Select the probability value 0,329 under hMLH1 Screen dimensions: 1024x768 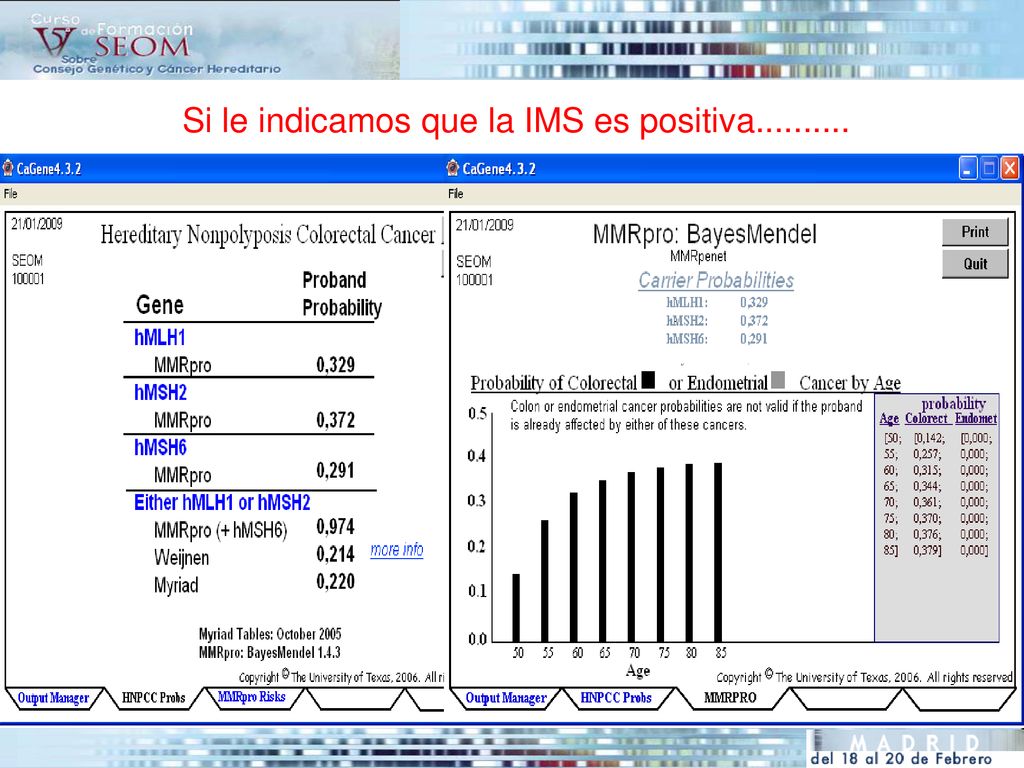336,364
